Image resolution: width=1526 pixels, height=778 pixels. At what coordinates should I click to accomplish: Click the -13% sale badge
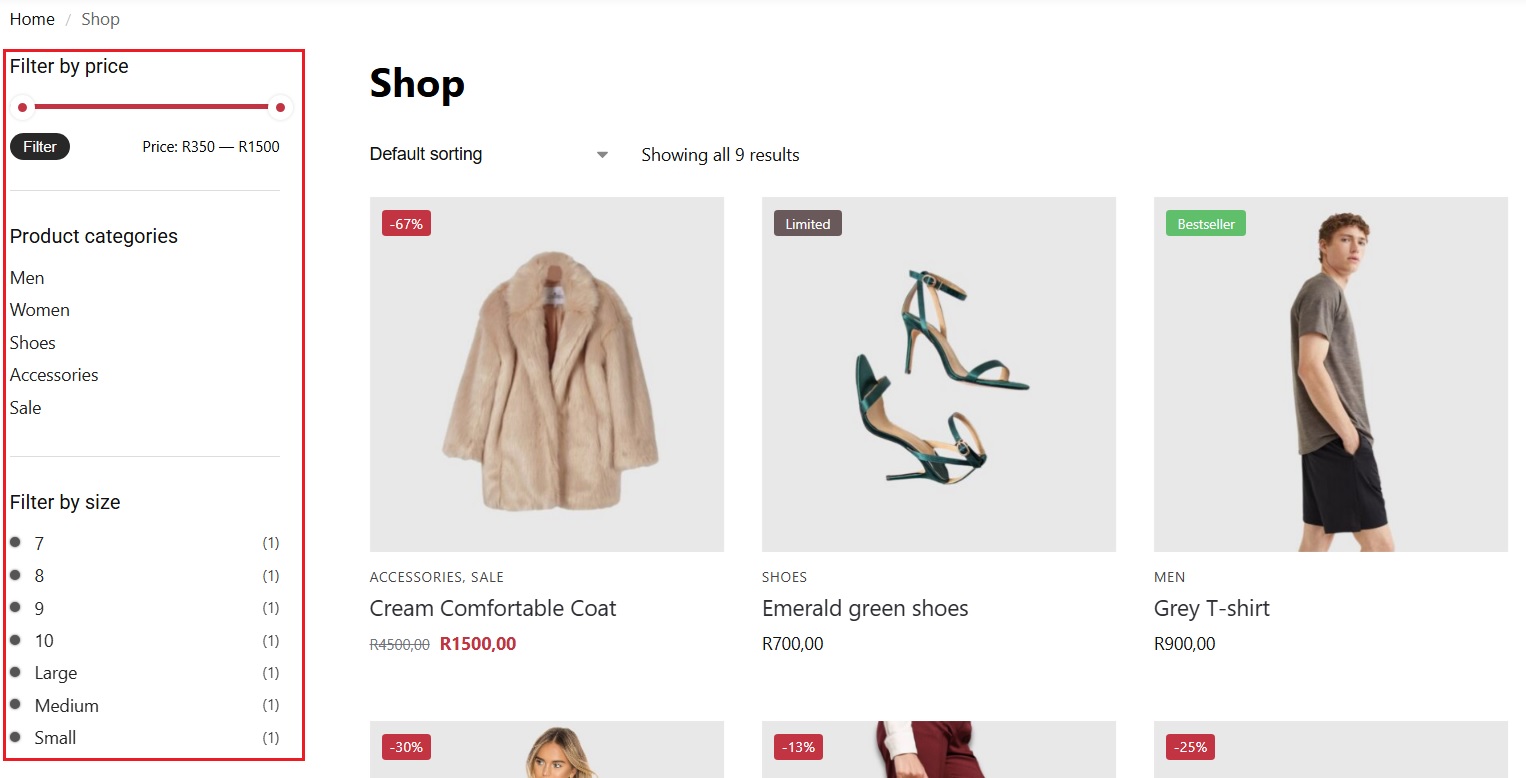[798, 747]
